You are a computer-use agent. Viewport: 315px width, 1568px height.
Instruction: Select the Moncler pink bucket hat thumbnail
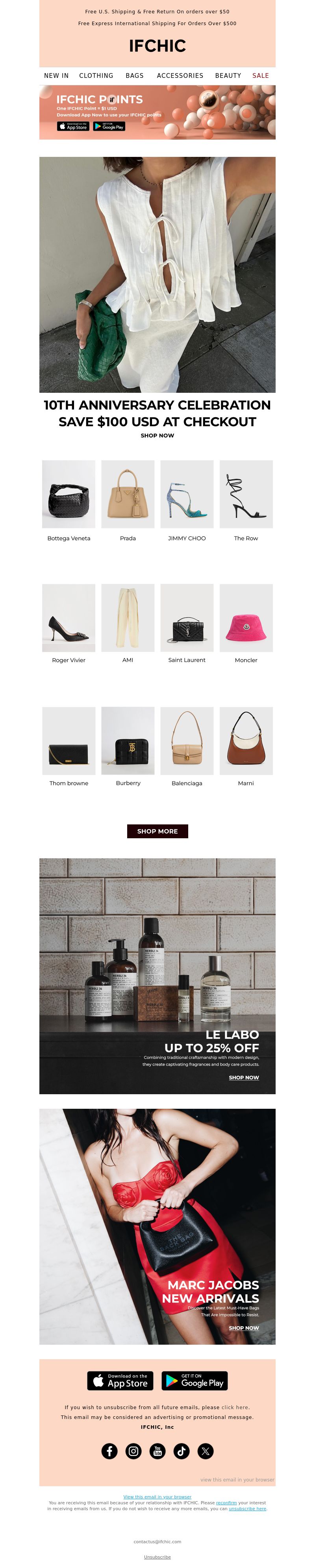pos(246,618)
